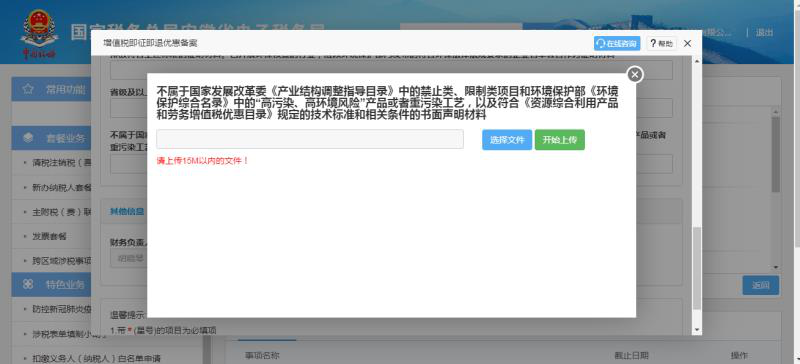Open 新办纳税人套餐 in the sidebar

coord(61,187)
